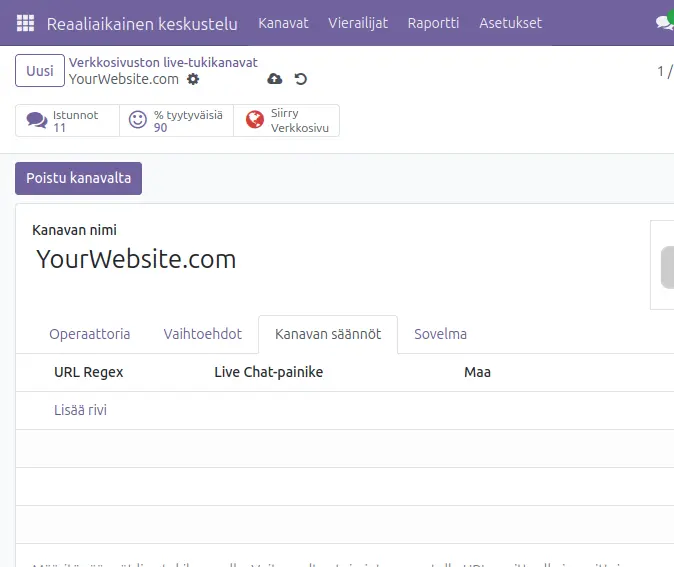Open the main apps grid menu
Image resolution: width=674 pixels, height=567 pixels.
tap(25, 23)
